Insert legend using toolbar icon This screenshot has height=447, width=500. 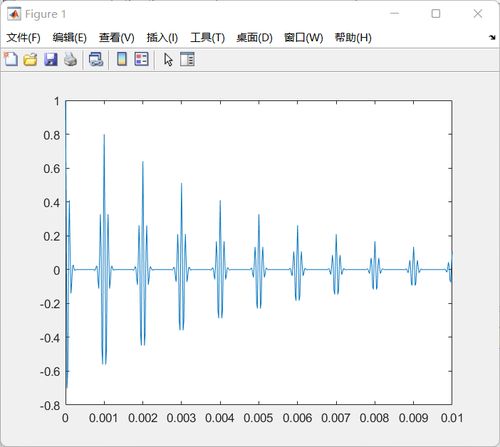click(142, 59)
